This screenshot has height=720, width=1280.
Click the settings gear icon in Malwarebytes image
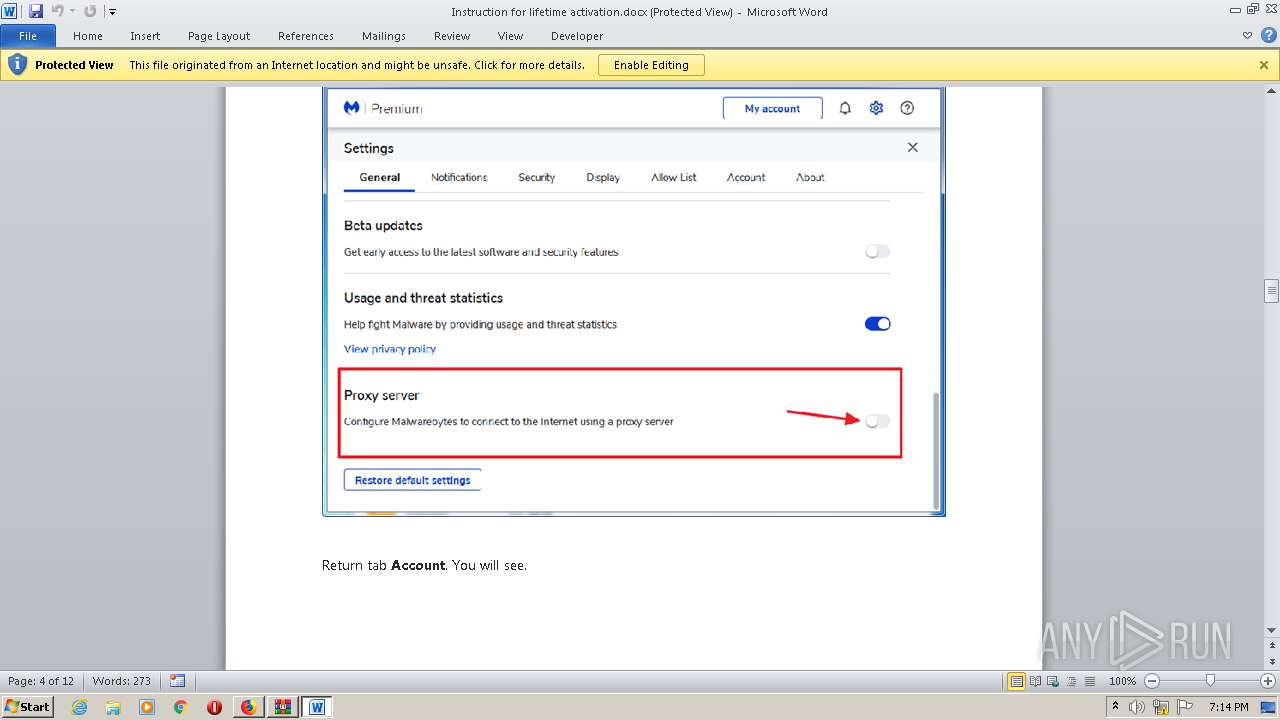coord(876,108)
